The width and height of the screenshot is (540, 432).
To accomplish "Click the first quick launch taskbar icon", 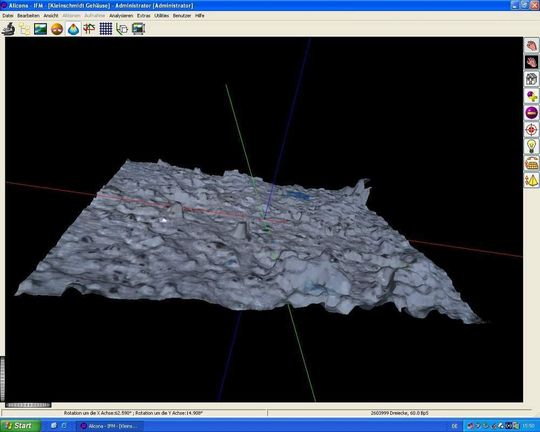I will [54, 426].
